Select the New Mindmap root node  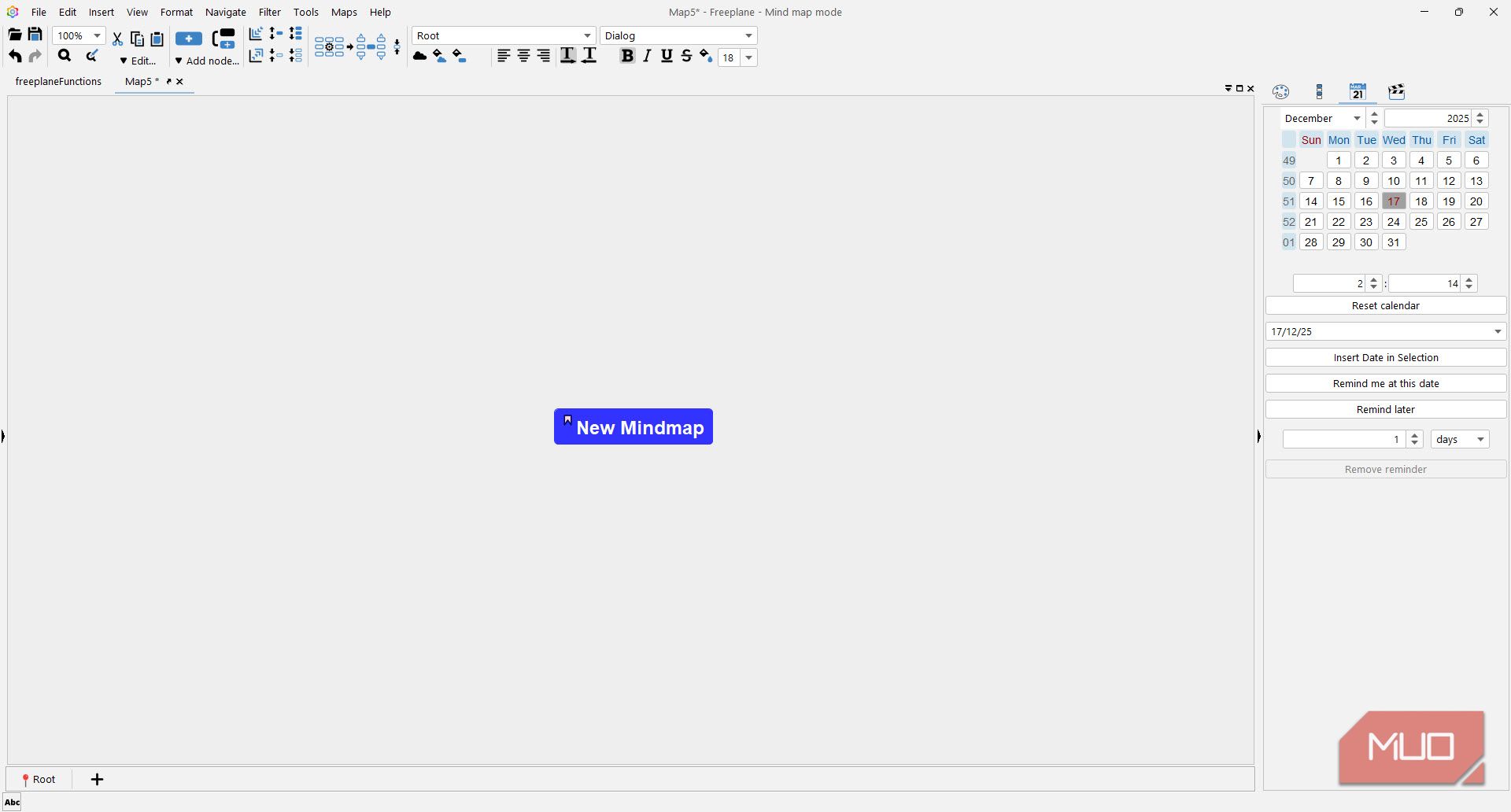coord(634,426)
